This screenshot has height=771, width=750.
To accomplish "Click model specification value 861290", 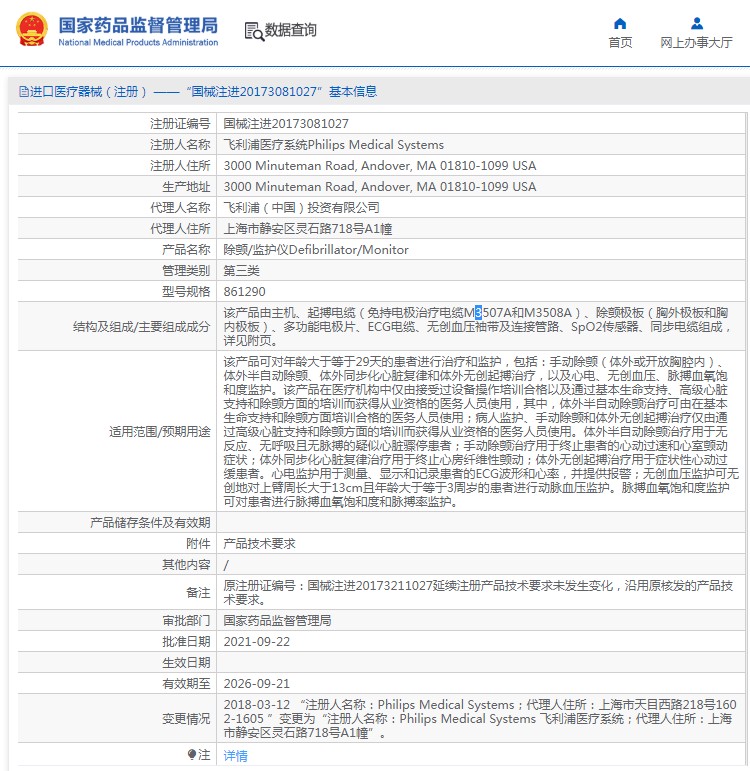I will point(244,292).
